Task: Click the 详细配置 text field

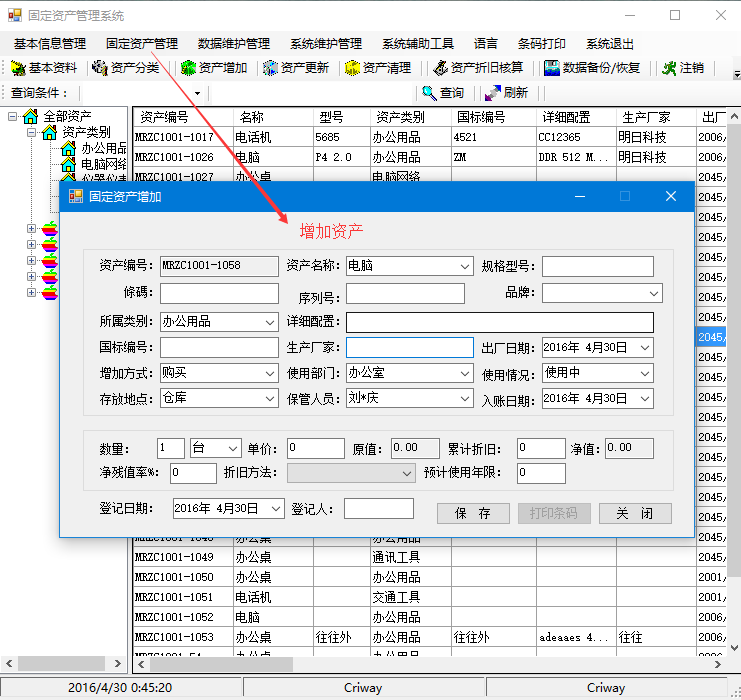Action: pyautogui.click(x=499, y=323)
